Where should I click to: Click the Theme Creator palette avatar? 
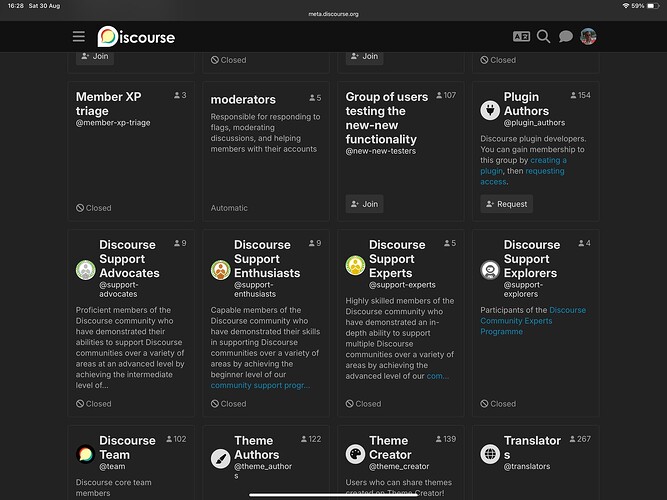(355, 454)
